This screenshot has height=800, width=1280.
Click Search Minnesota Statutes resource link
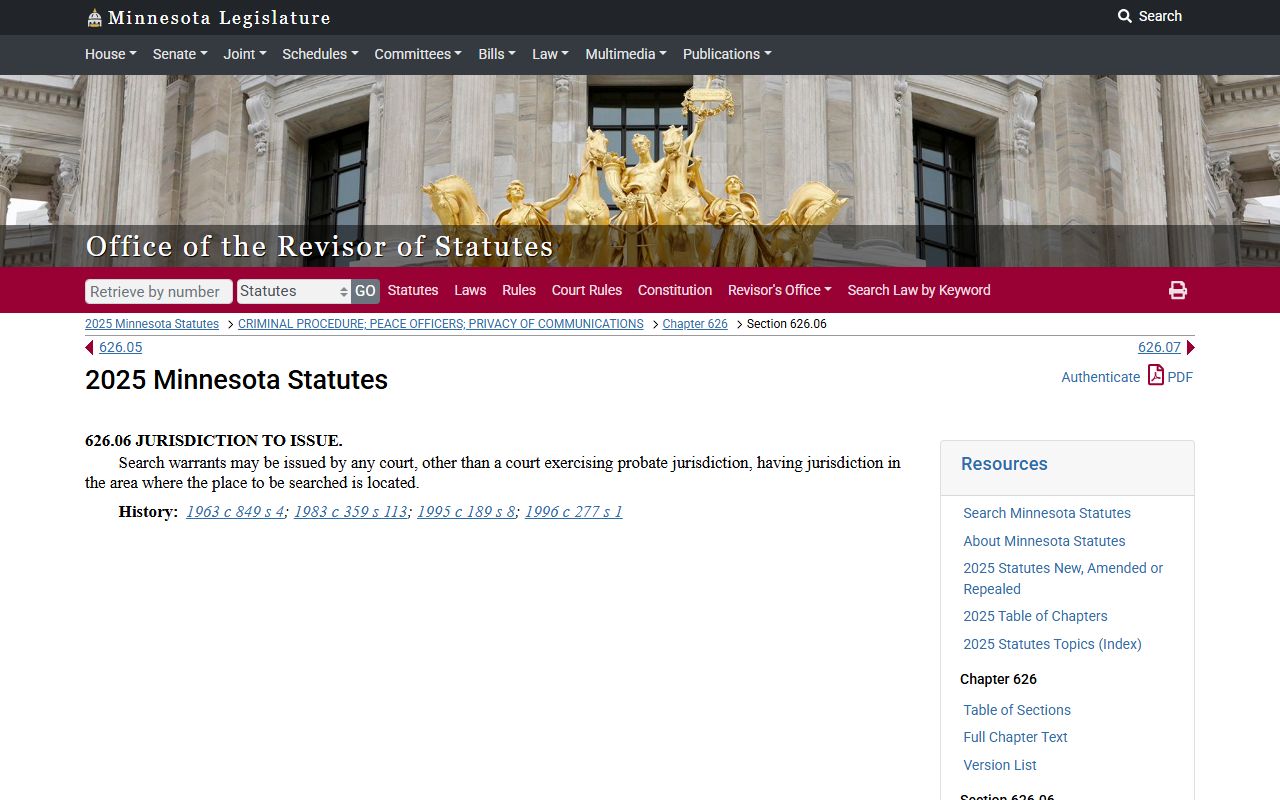(1047, 513)
